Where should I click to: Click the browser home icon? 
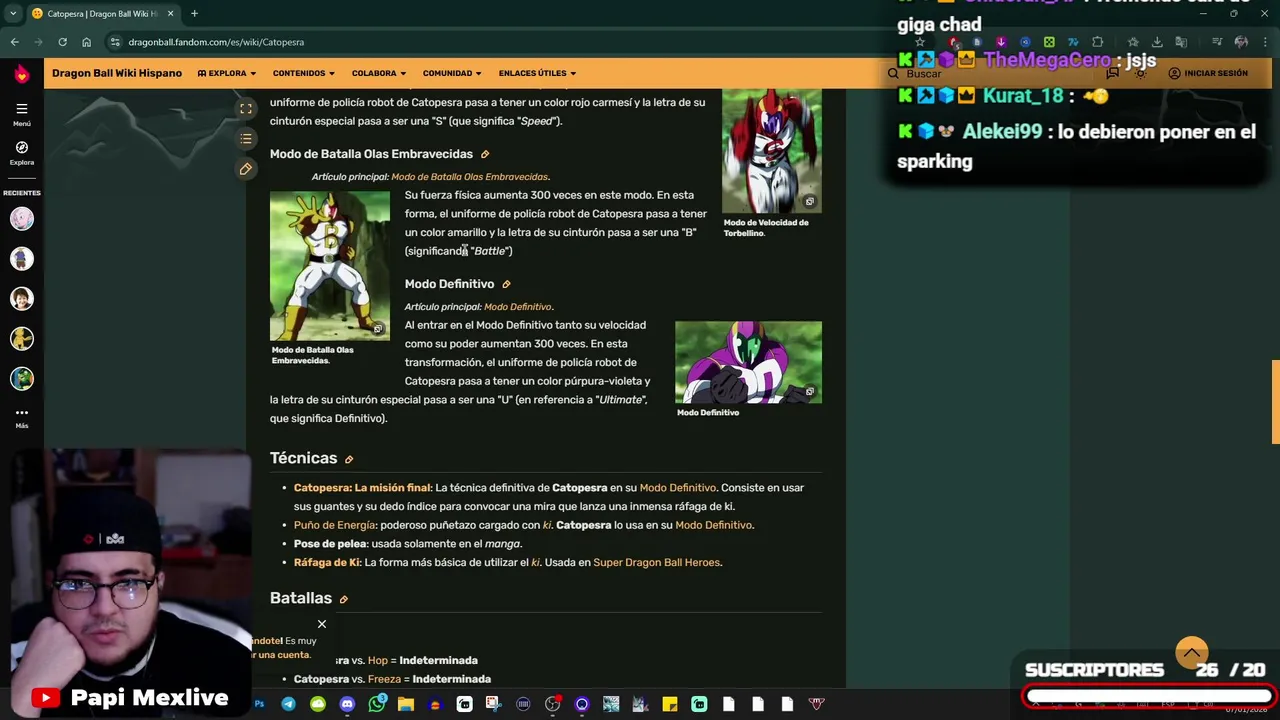pos(86,42)
